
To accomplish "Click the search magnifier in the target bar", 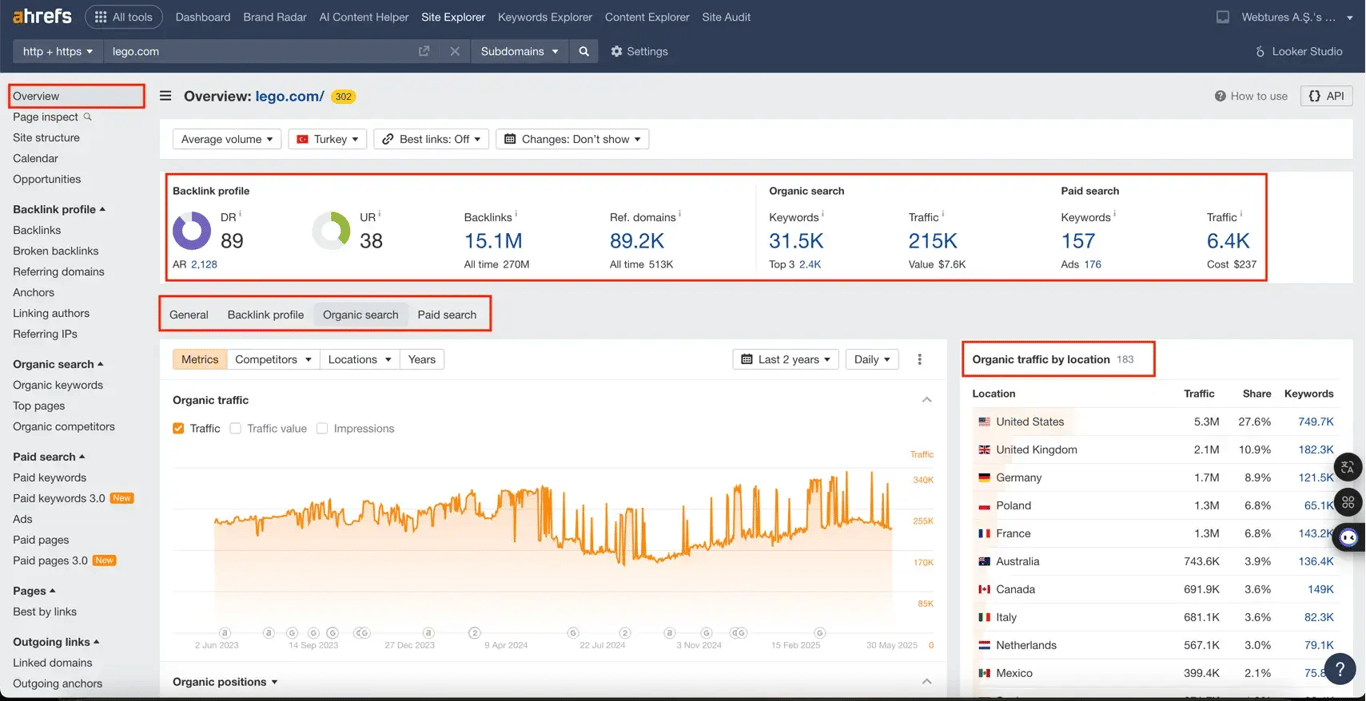I will click(584, 51).
